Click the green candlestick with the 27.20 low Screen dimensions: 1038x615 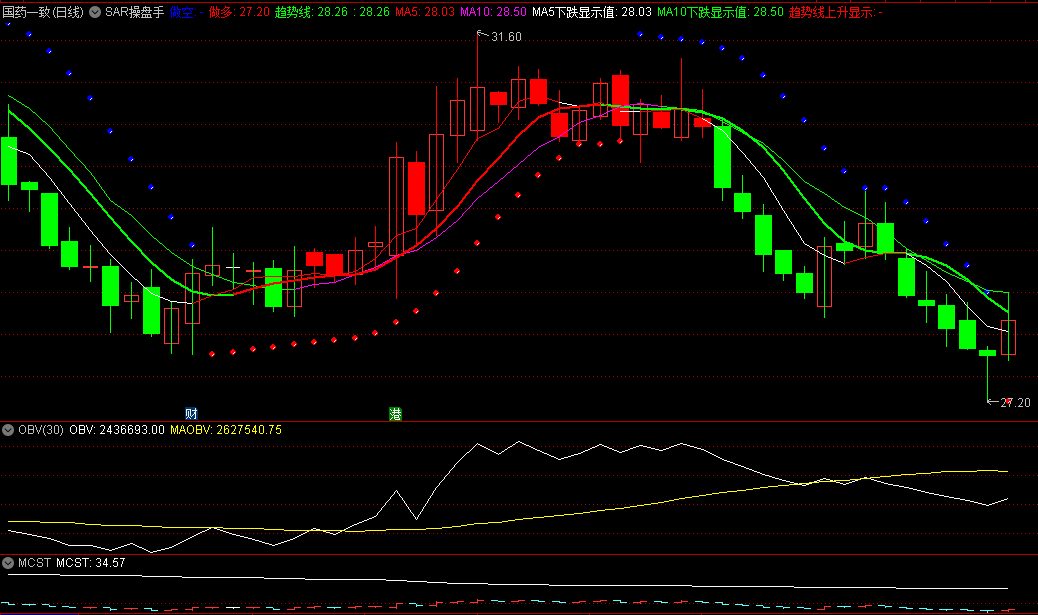(988, 353)
